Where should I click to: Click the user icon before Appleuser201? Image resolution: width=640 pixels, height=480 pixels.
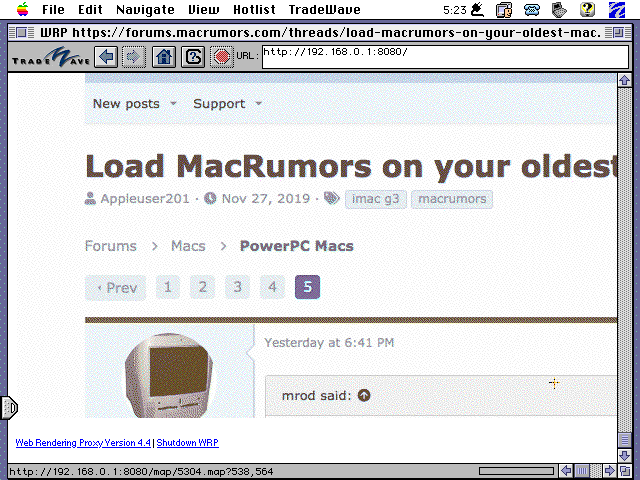coord(90,198)
